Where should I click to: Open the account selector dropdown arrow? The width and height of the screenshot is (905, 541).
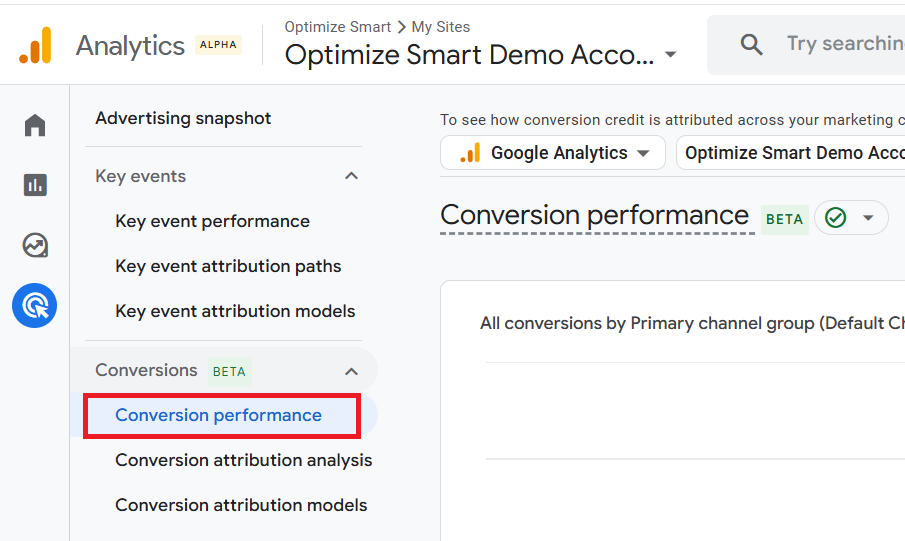click(x=670, y=55)
